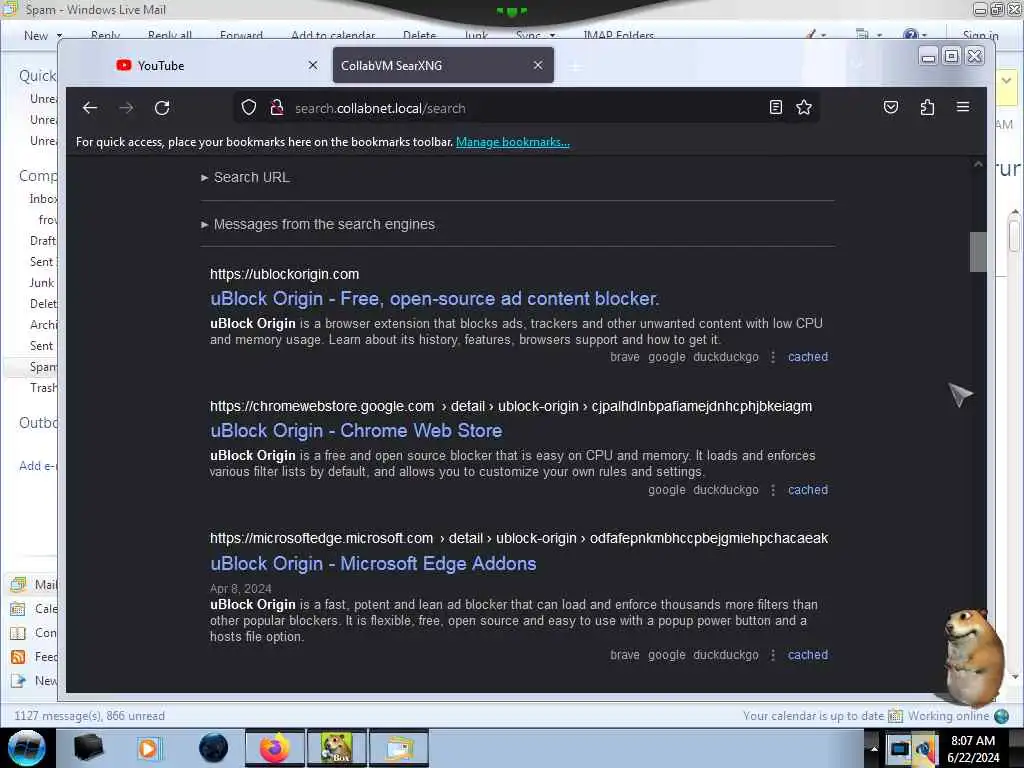Open uBlock Origin Chrome Web Store result
This screenshot has width=1024, height=768.
click(357, 430)
